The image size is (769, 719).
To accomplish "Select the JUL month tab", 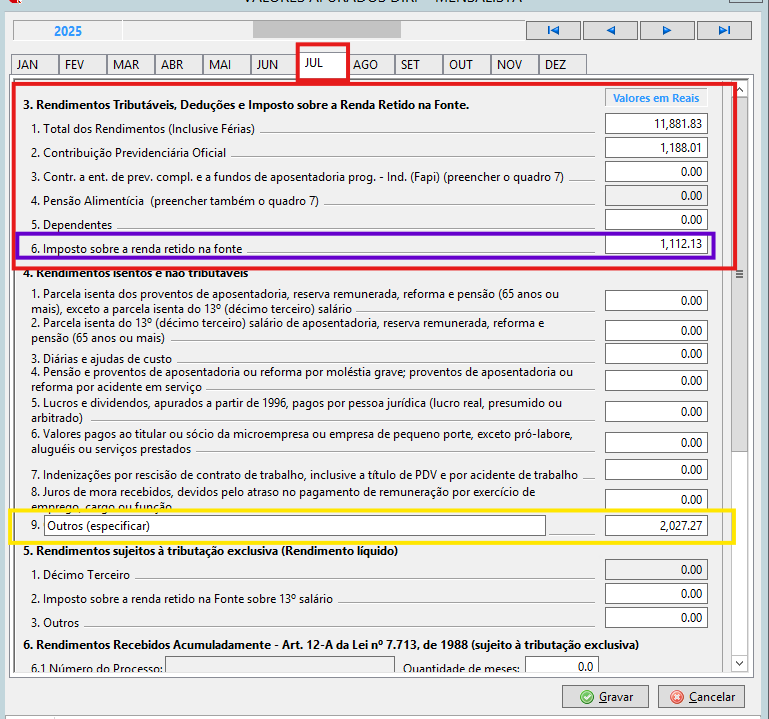I will [323, 63].
